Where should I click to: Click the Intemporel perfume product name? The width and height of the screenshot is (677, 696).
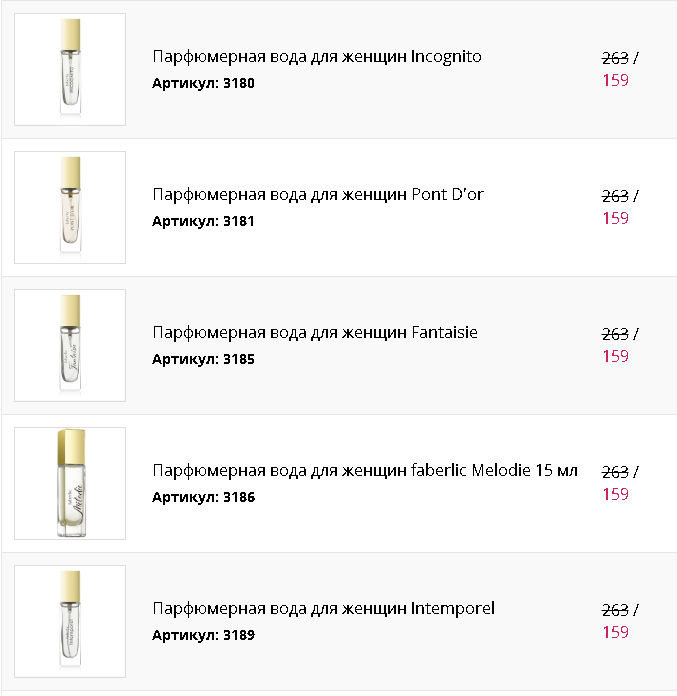click(x=323, y=609)
